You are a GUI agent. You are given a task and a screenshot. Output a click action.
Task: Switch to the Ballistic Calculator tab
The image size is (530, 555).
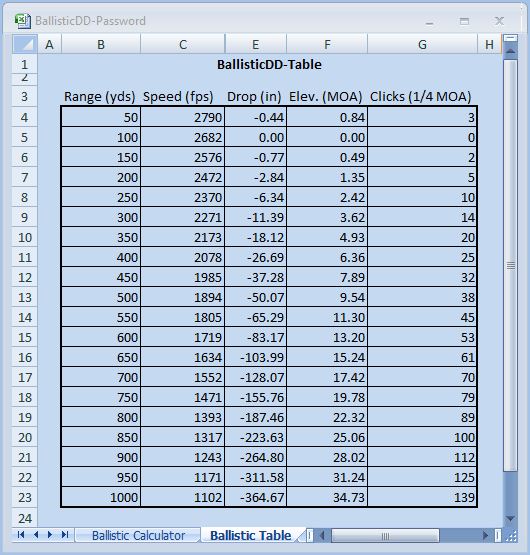pyautogui.click(x=138, y=535)
